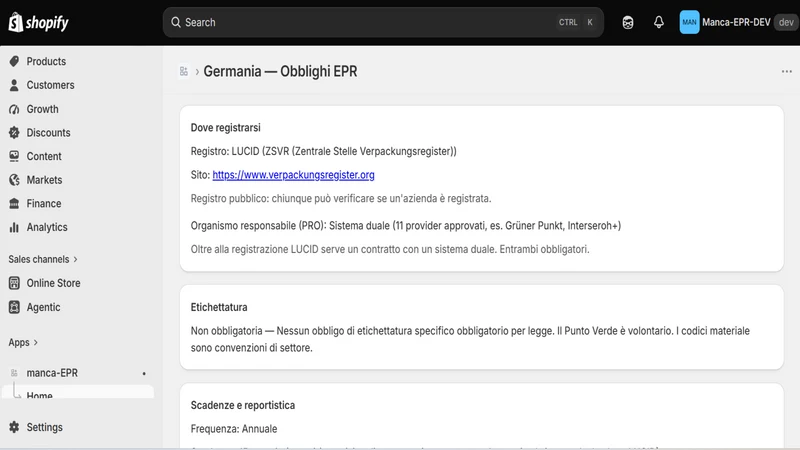Click the dev badge beside the store name
The width and height of the screenshot is (800, 450).
tap(786, 22)
